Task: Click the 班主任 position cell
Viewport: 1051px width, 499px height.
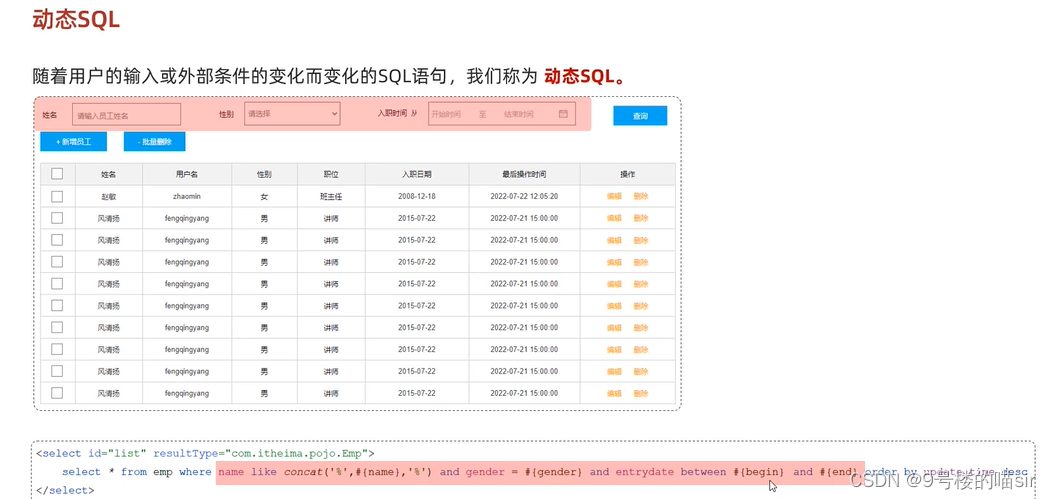Action: click(331, 197)
